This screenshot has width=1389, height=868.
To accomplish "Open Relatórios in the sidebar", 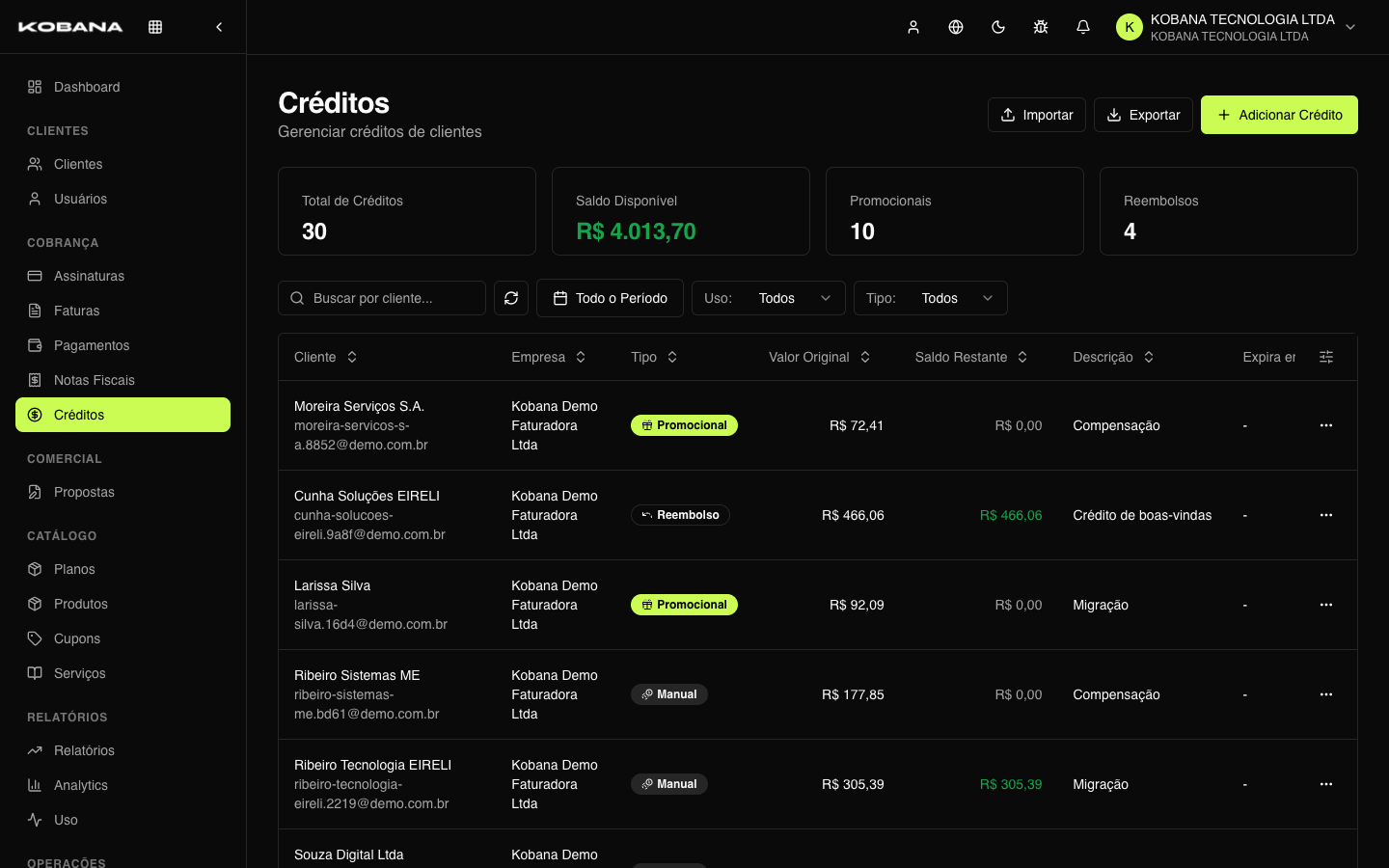I will (123, 750).
